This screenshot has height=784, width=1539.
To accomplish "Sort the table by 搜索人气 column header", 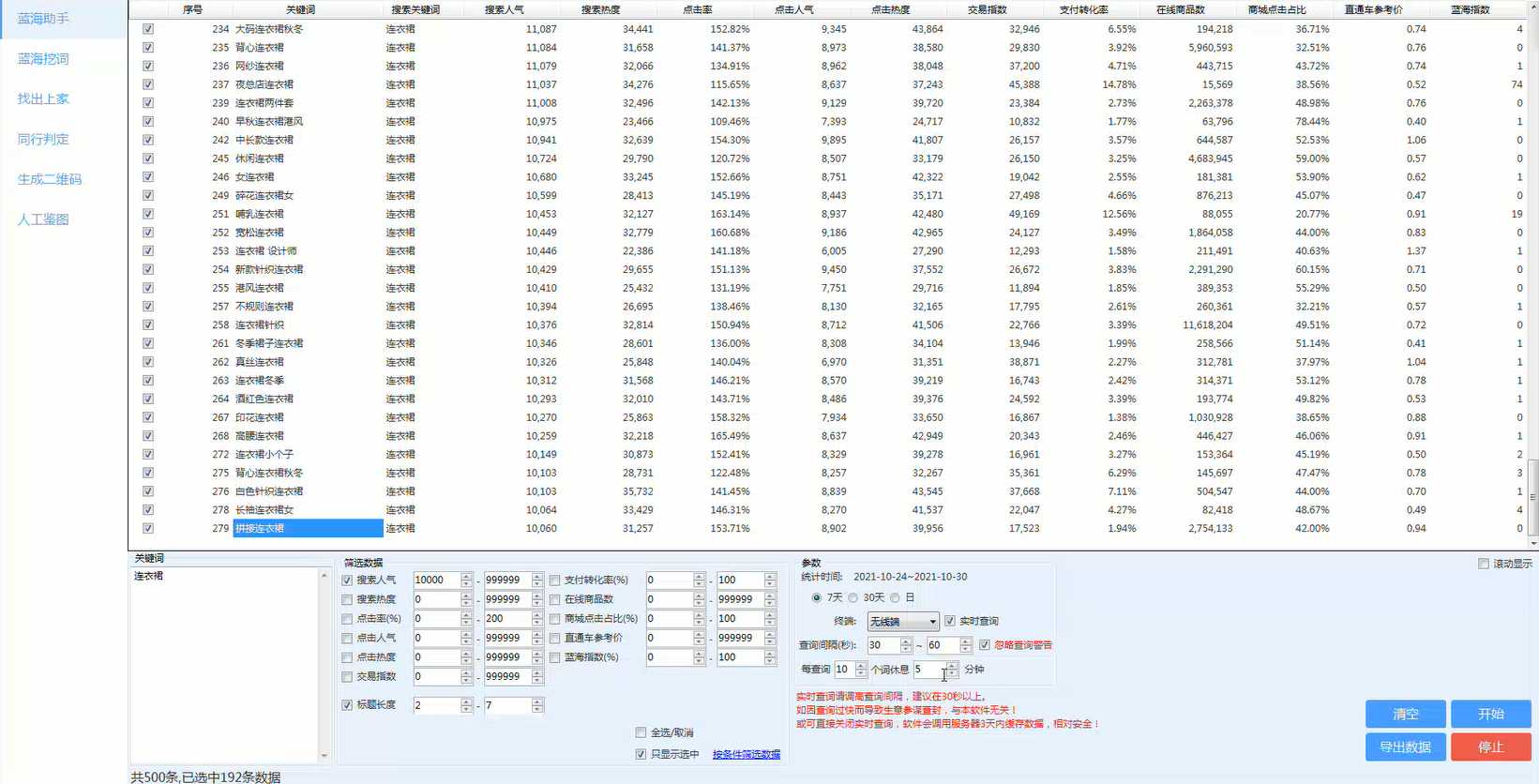I will (504, 9).
